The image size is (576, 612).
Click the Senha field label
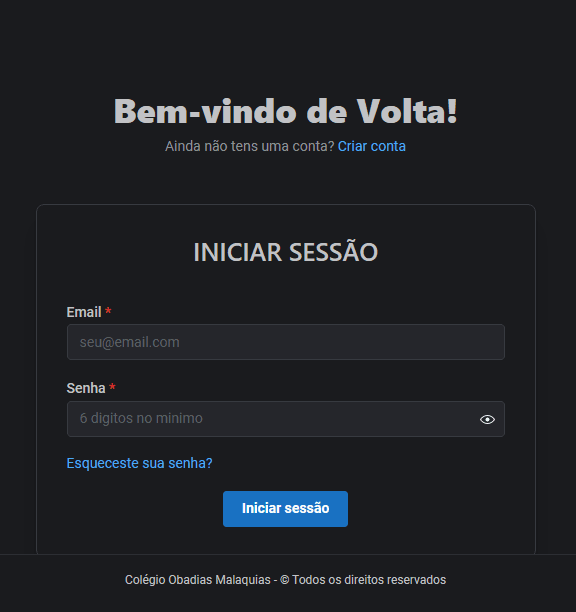point(86,388)
